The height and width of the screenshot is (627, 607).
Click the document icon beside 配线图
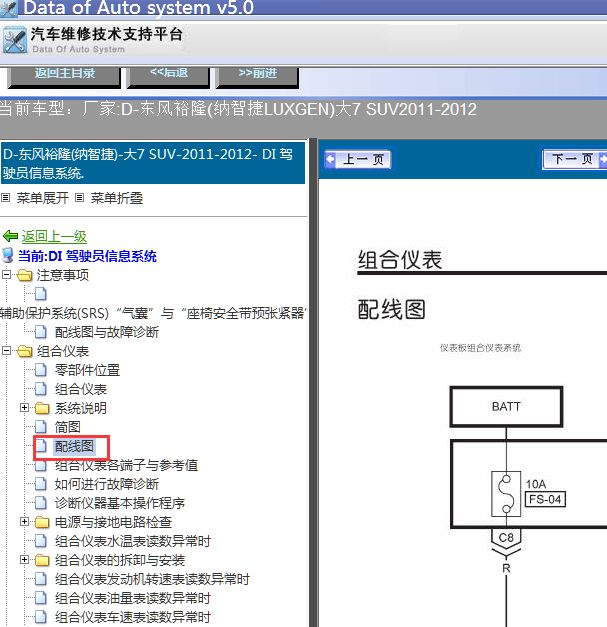[41, 446]
